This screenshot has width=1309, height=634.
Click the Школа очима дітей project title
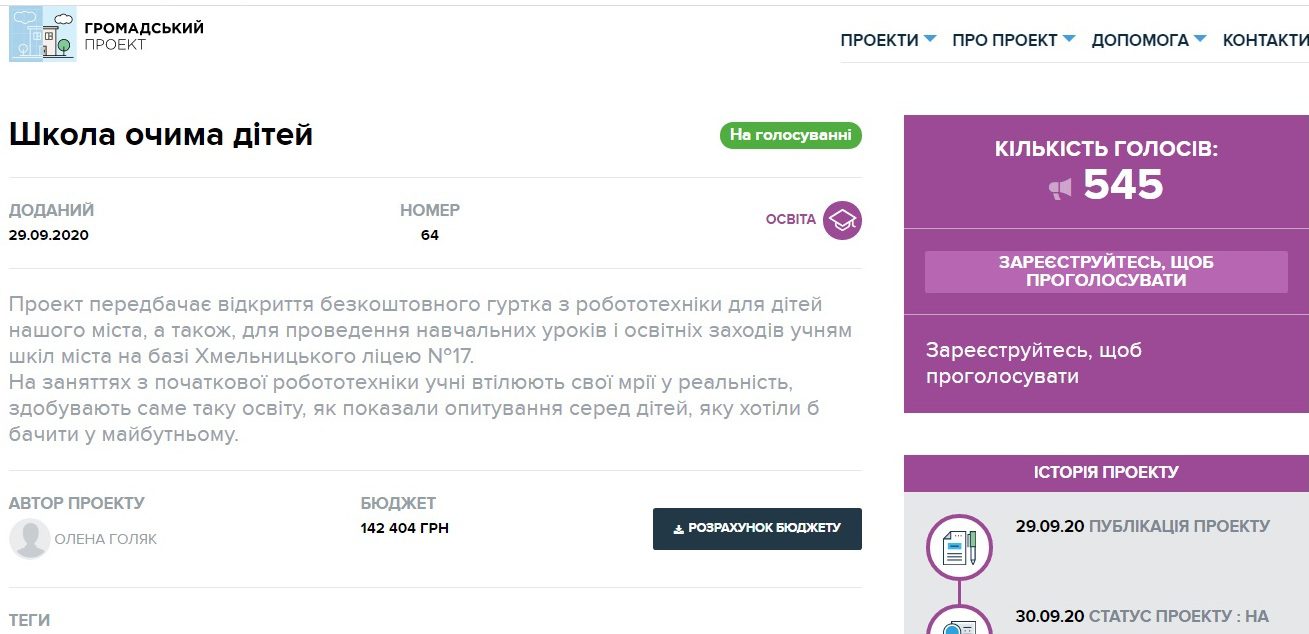click(161, 135)
